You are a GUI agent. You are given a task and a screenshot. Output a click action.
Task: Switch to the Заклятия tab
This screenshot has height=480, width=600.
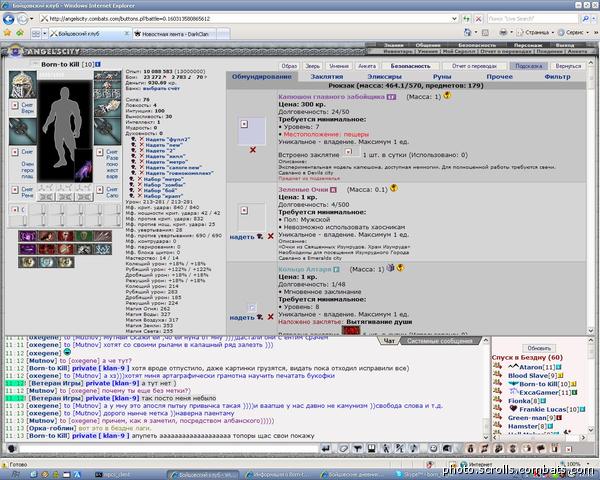(326, 77)
